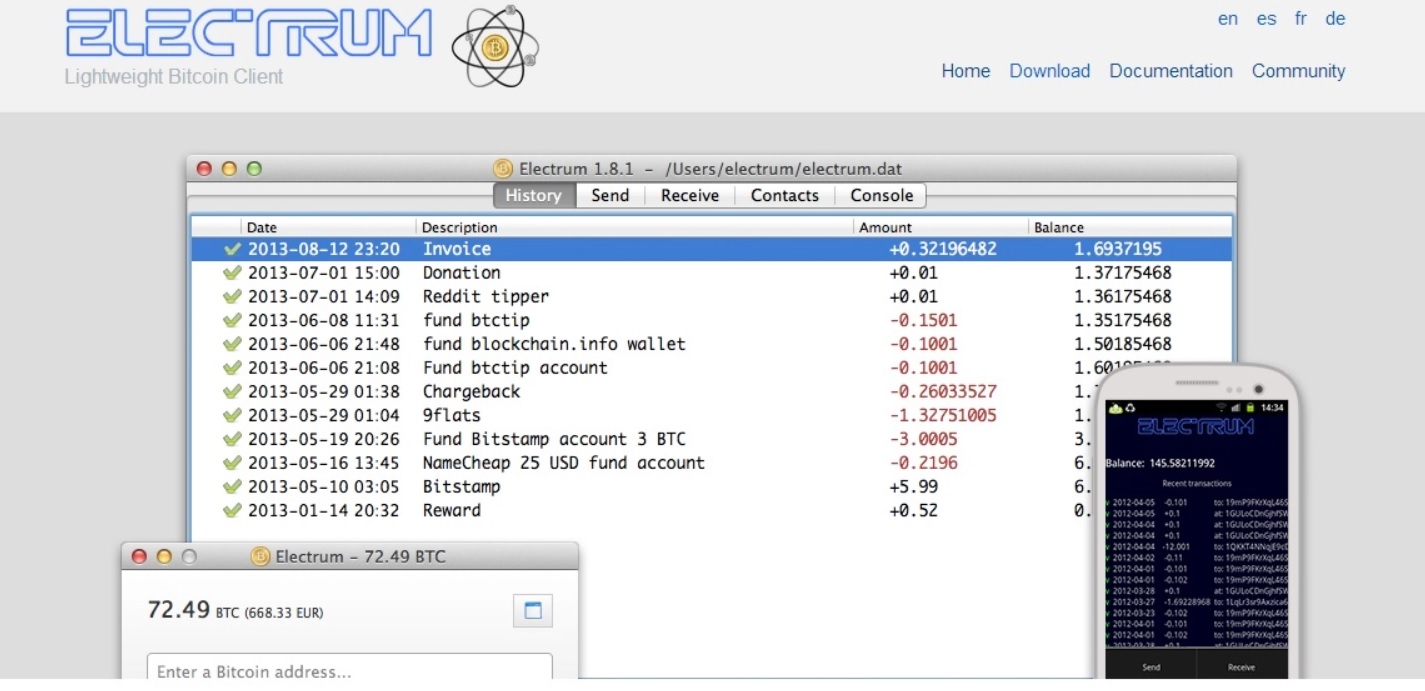
Task: Open the Community link
Action: (x=1298, y=71)
